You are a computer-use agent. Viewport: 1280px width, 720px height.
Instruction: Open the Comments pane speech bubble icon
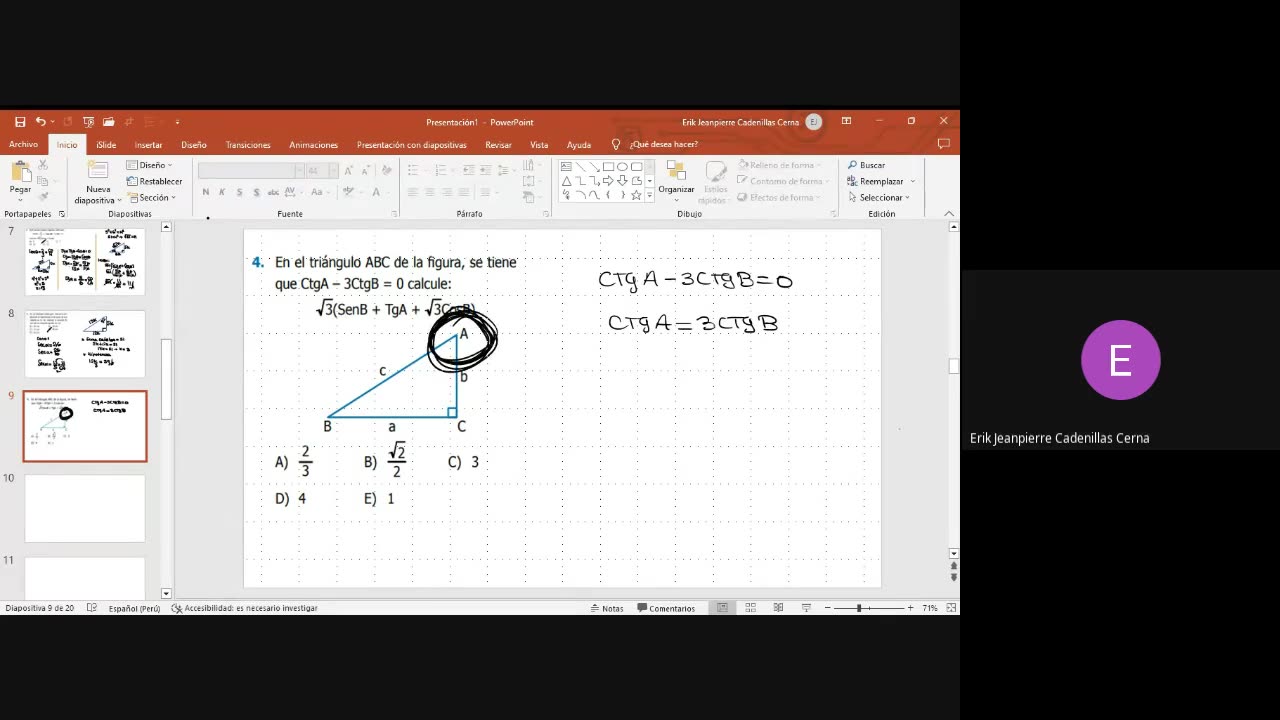(x=943, y=144)
